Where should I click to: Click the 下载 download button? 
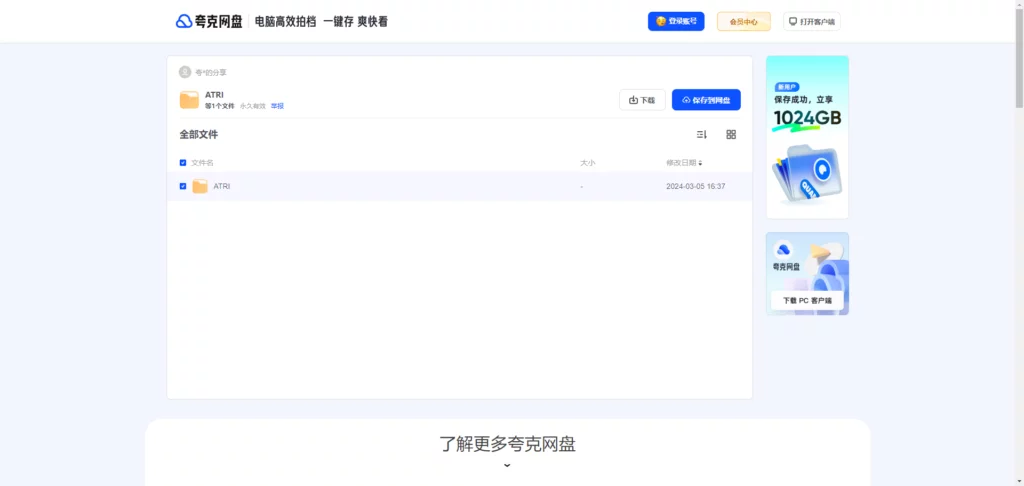(x=642, y=100)
